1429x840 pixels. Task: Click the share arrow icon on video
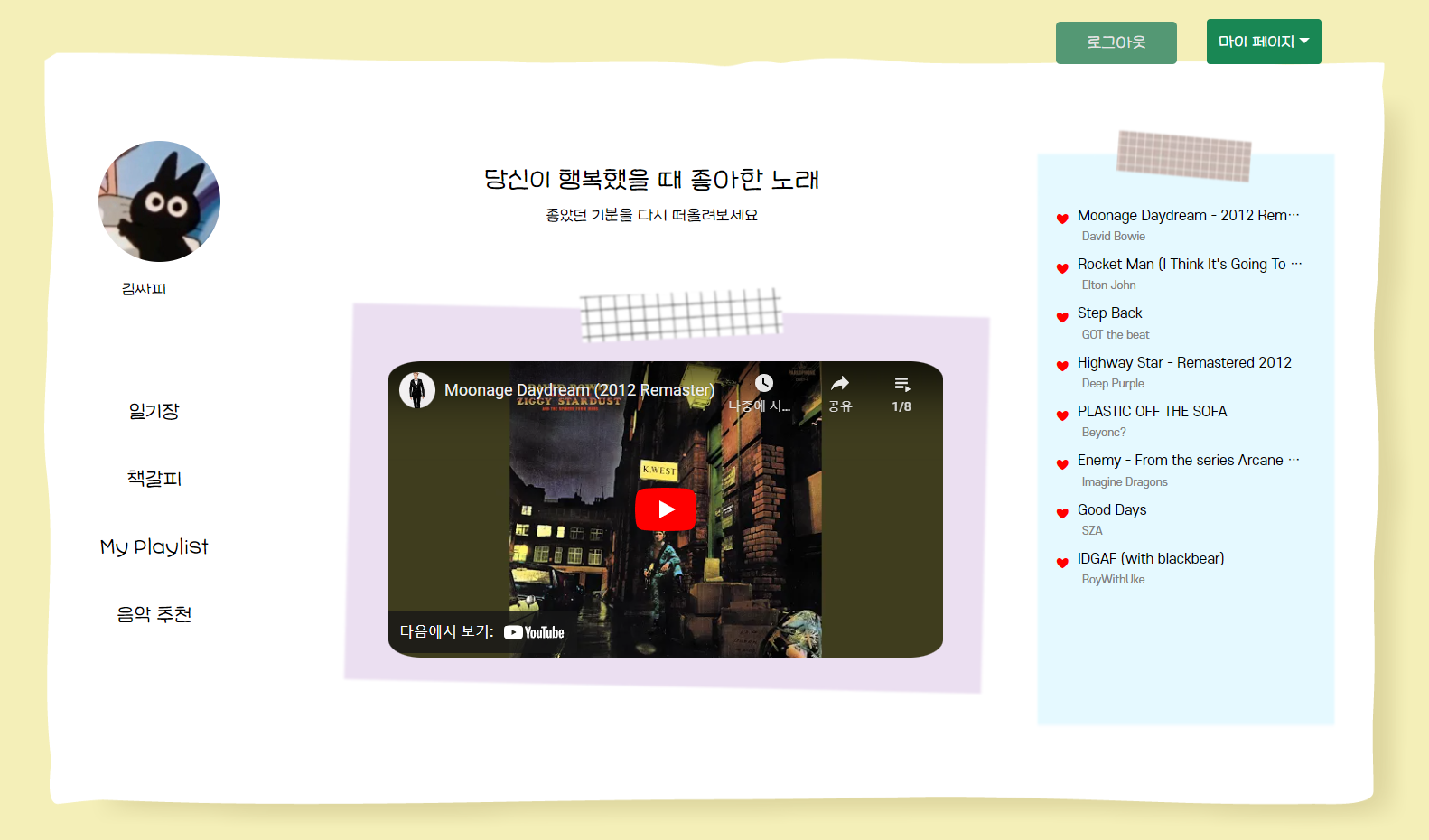840,383
